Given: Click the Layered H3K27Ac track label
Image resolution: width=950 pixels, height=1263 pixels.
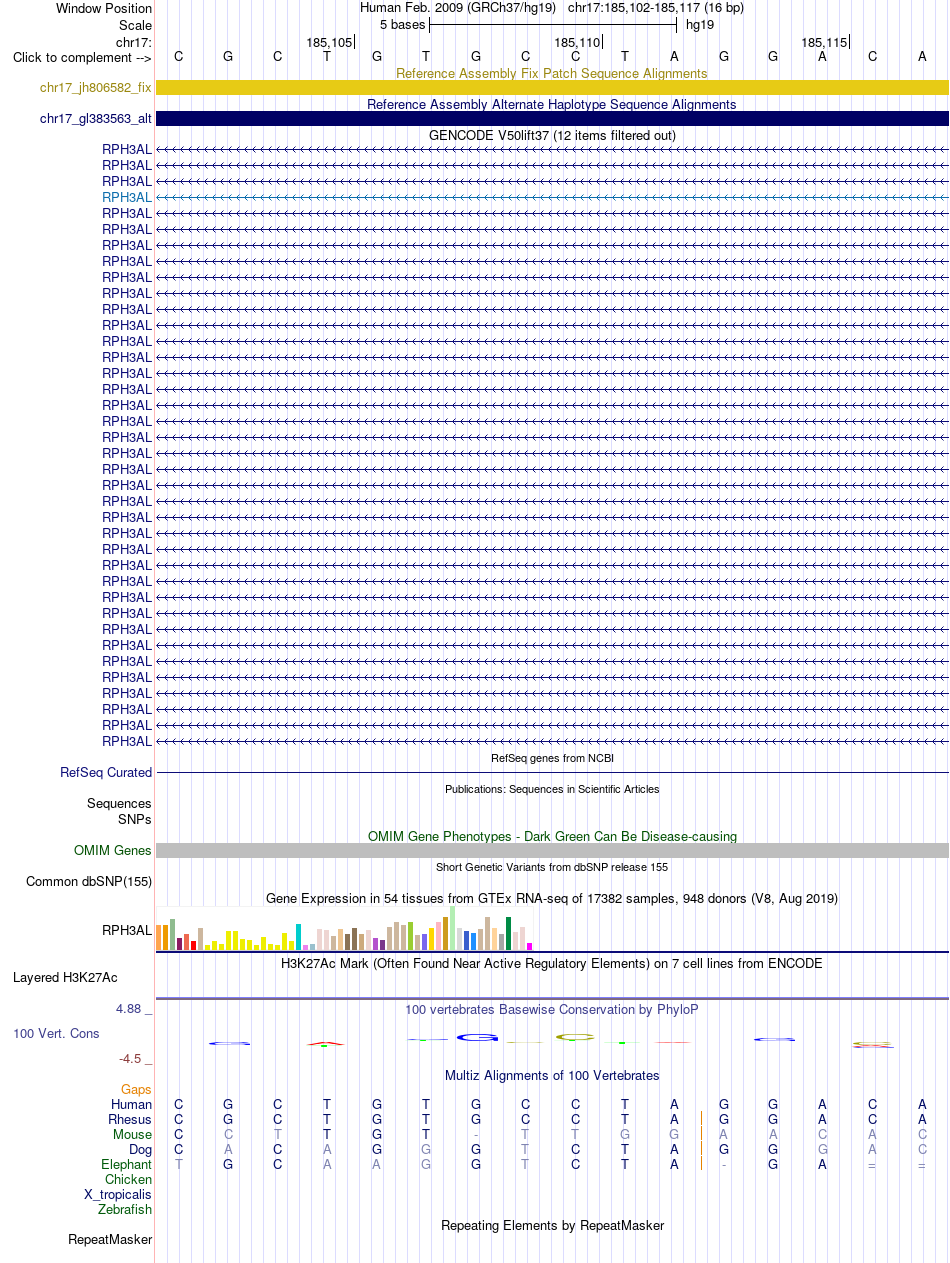Looking at the screenshot, I should 65,977.
